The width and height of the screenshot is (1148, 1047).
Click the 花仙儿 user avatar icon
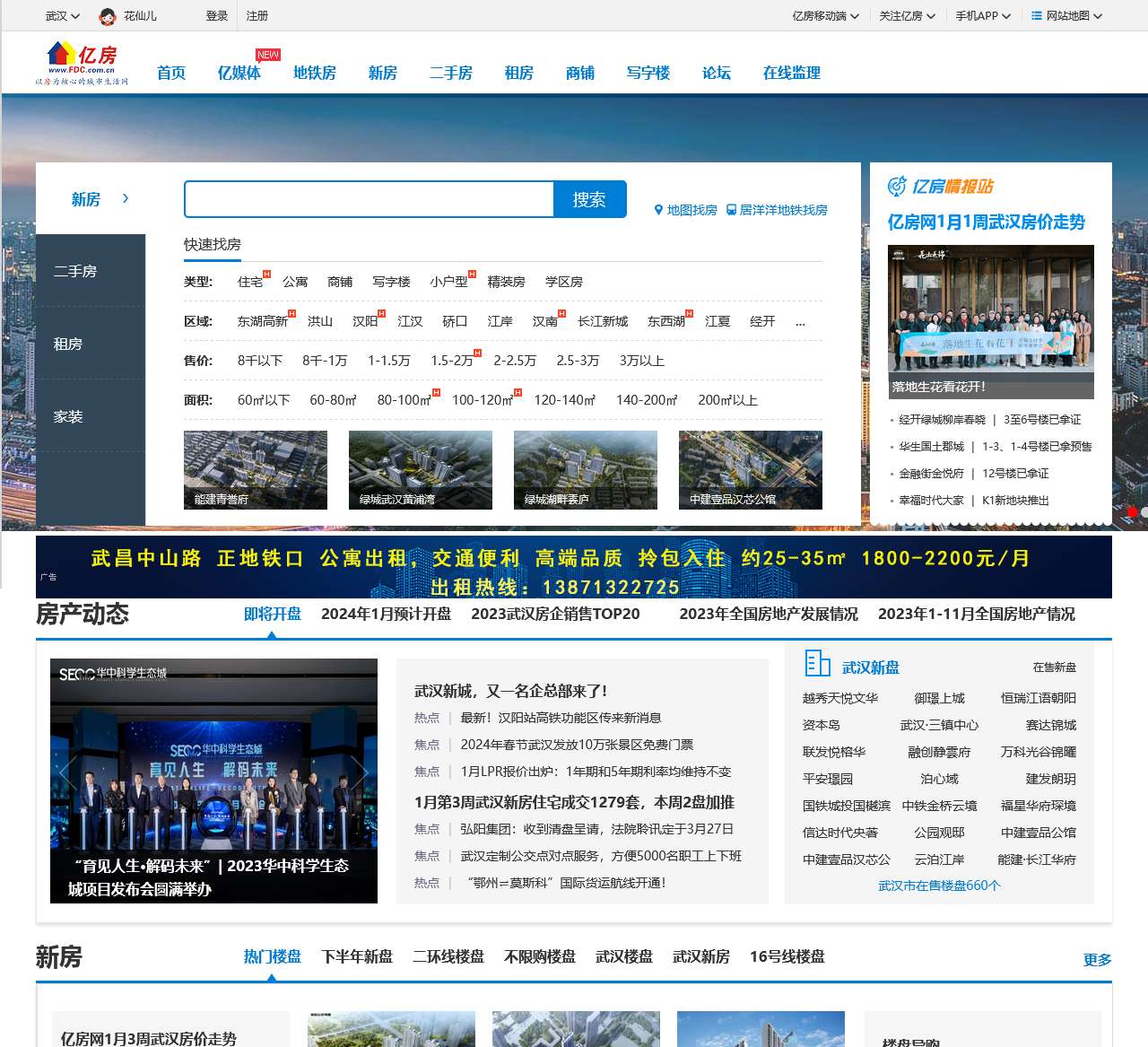click(108, 15)
